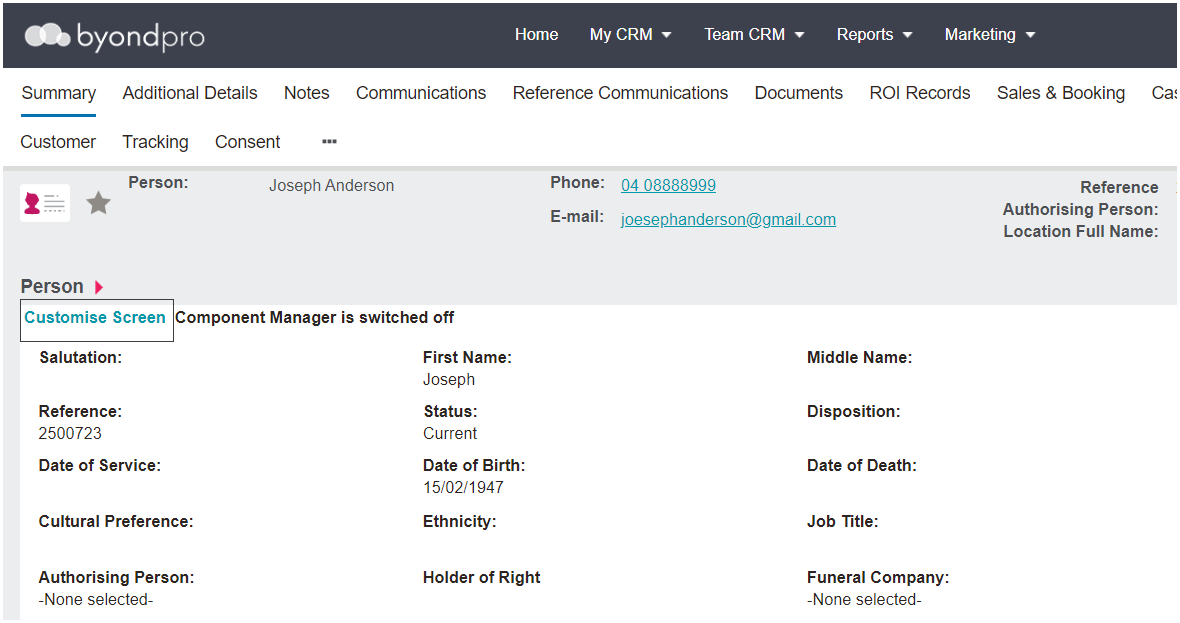Click the Person section heading
This screenshot has height=623, width=1180.
[x=52, y=287]
